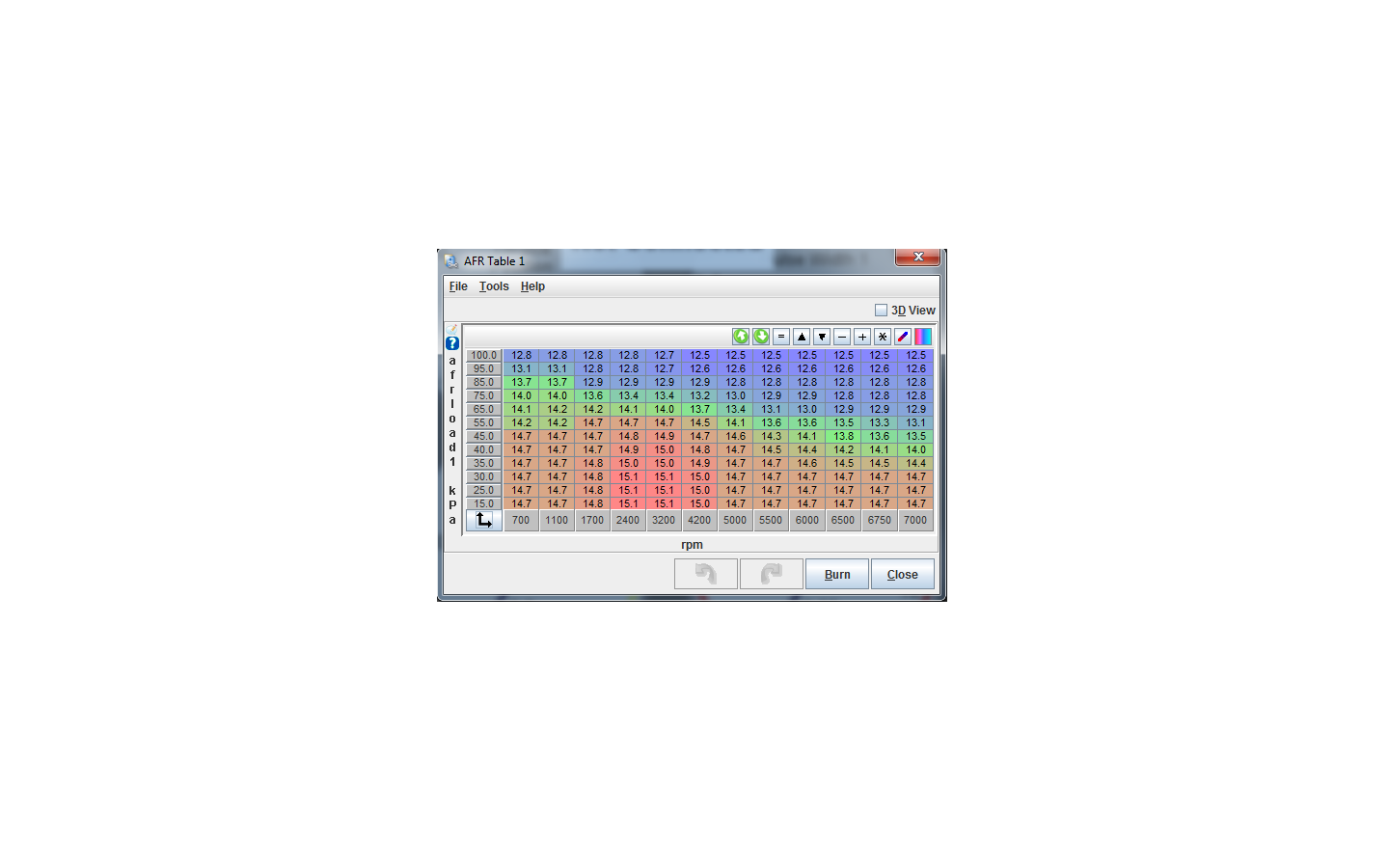Click the plus toolbar icon
Image resolution: width=1389 pixels, height=868 pixels.
pos(862,337)
